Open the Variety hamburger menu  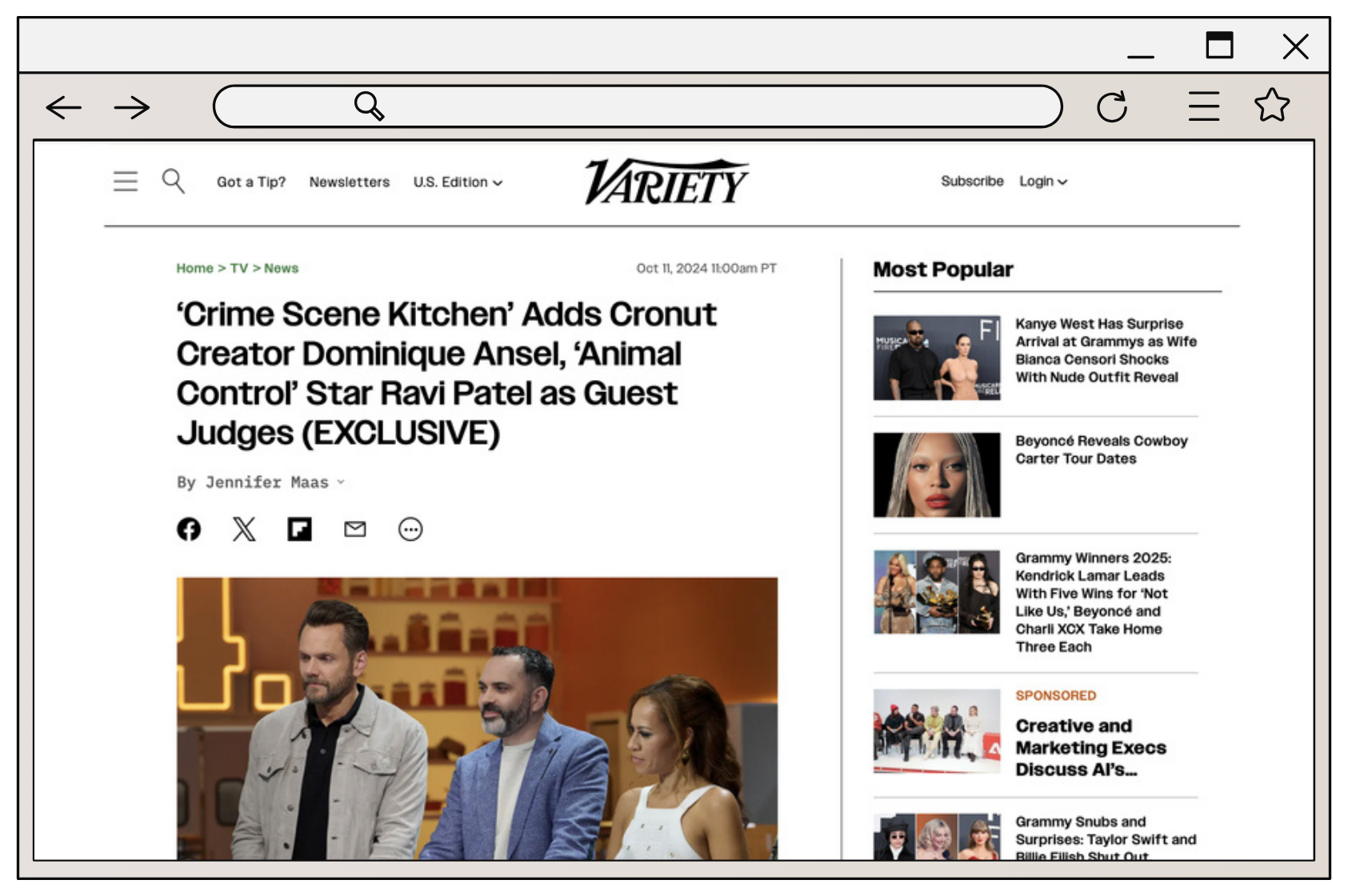[125, 182]
